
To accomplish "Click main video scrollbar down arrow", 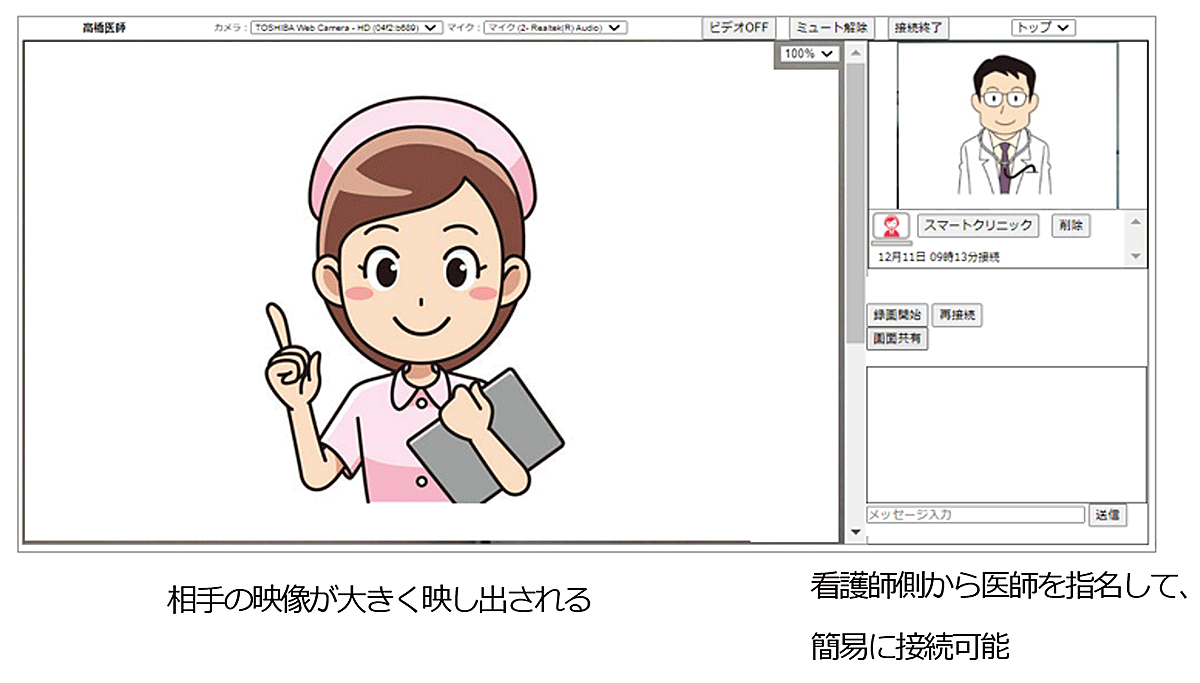I will [x=854, y=534].
